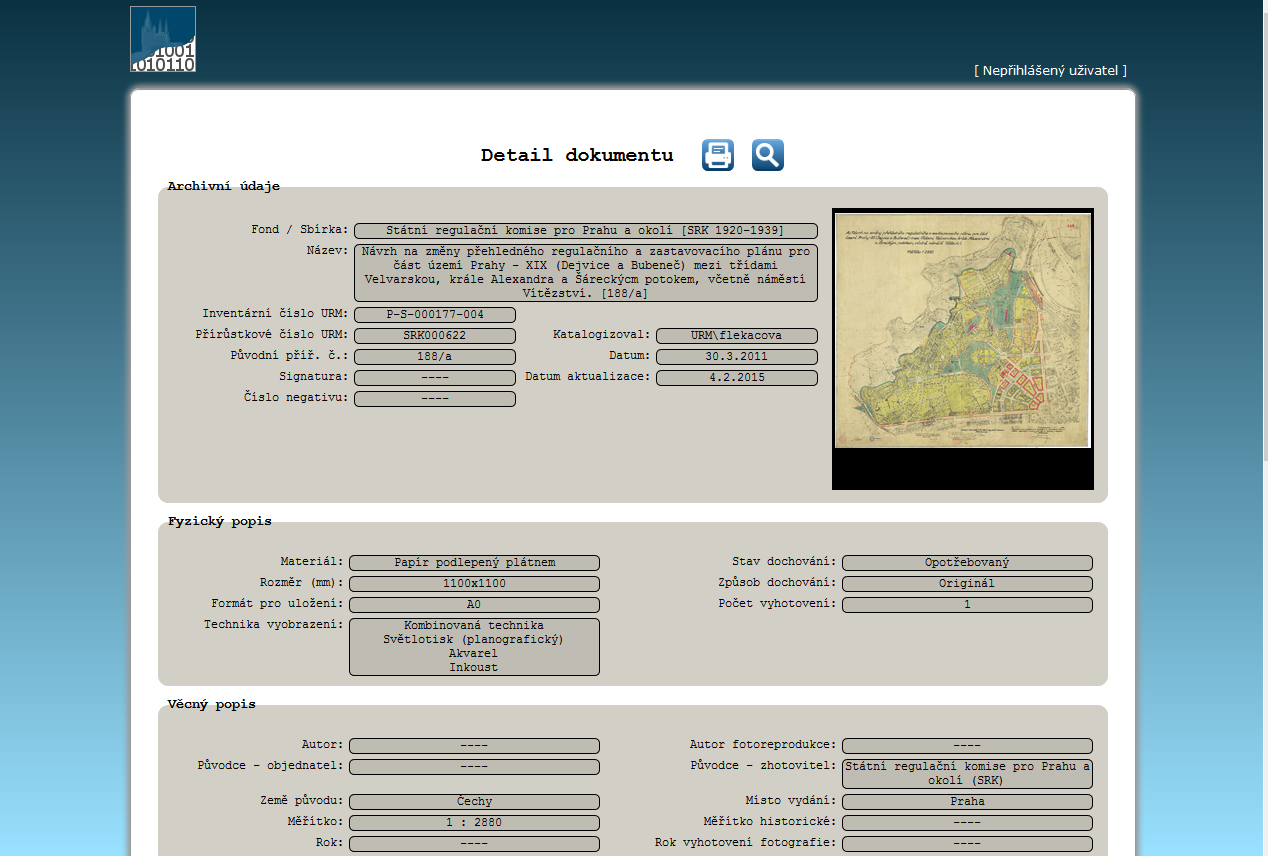Click the Nepřihlášený uživatel login link
The width and height of the screenshot is (1268, 856).
click(x=1050, y=70)
